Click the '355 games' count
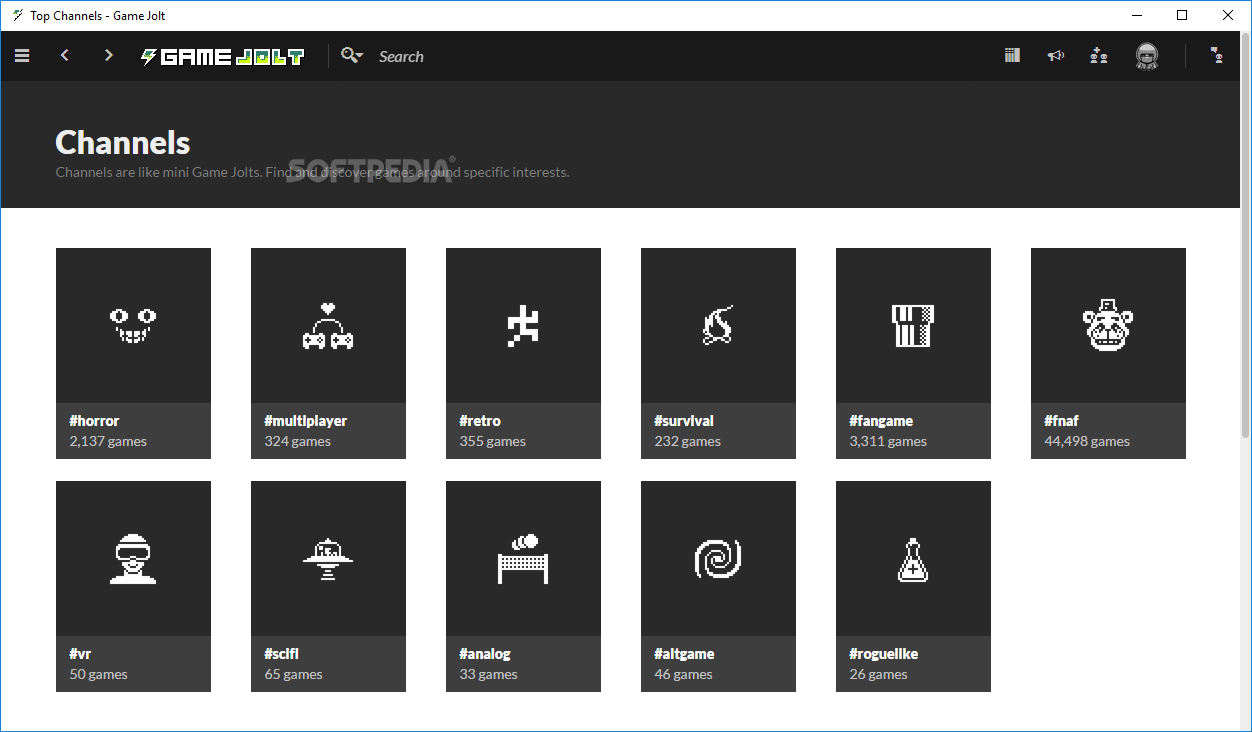1252x732 pixels. [x=493, y=441]
